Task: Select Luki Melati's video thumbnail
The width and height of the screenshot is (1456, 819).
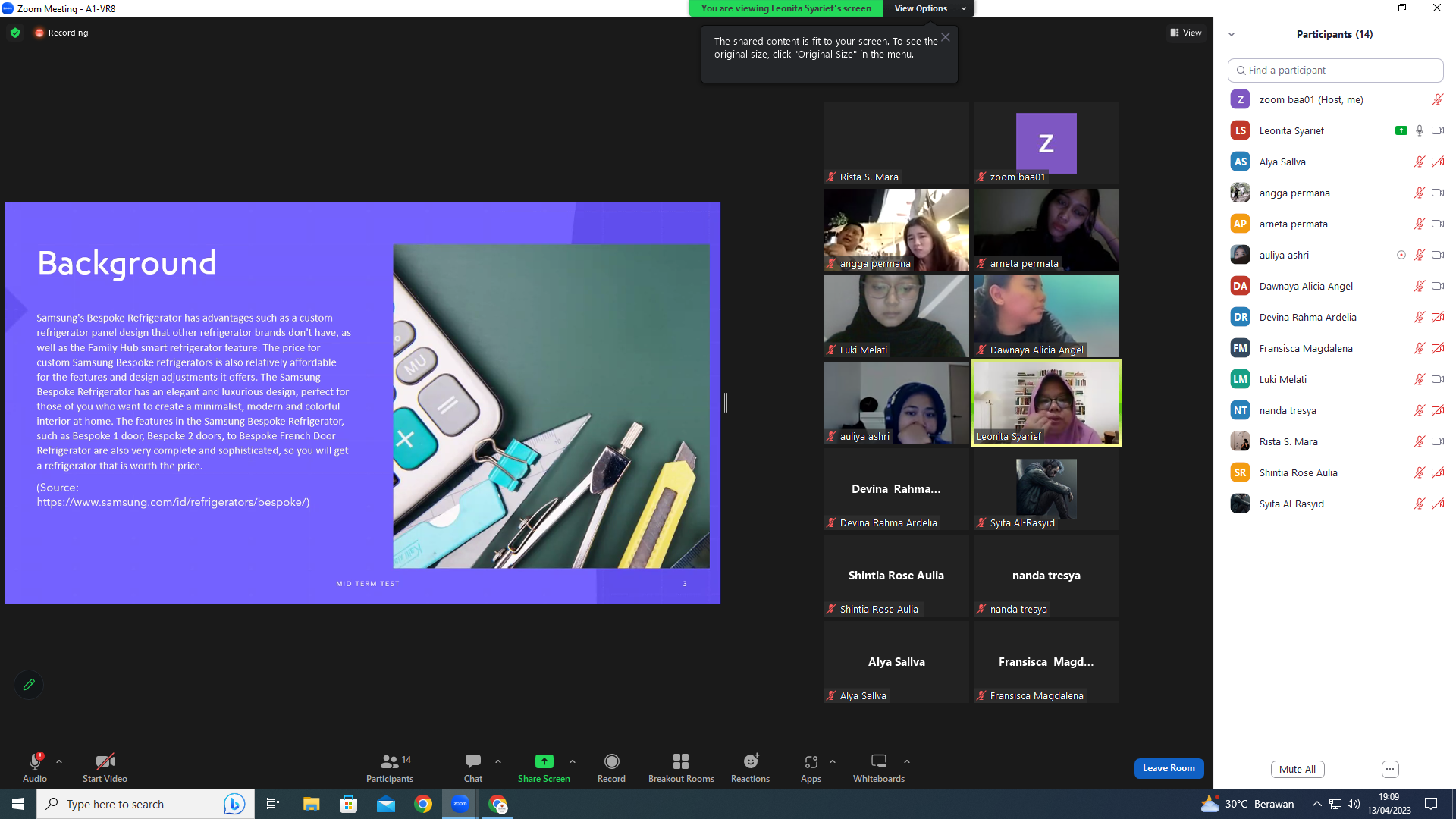Action: [896, 316]
